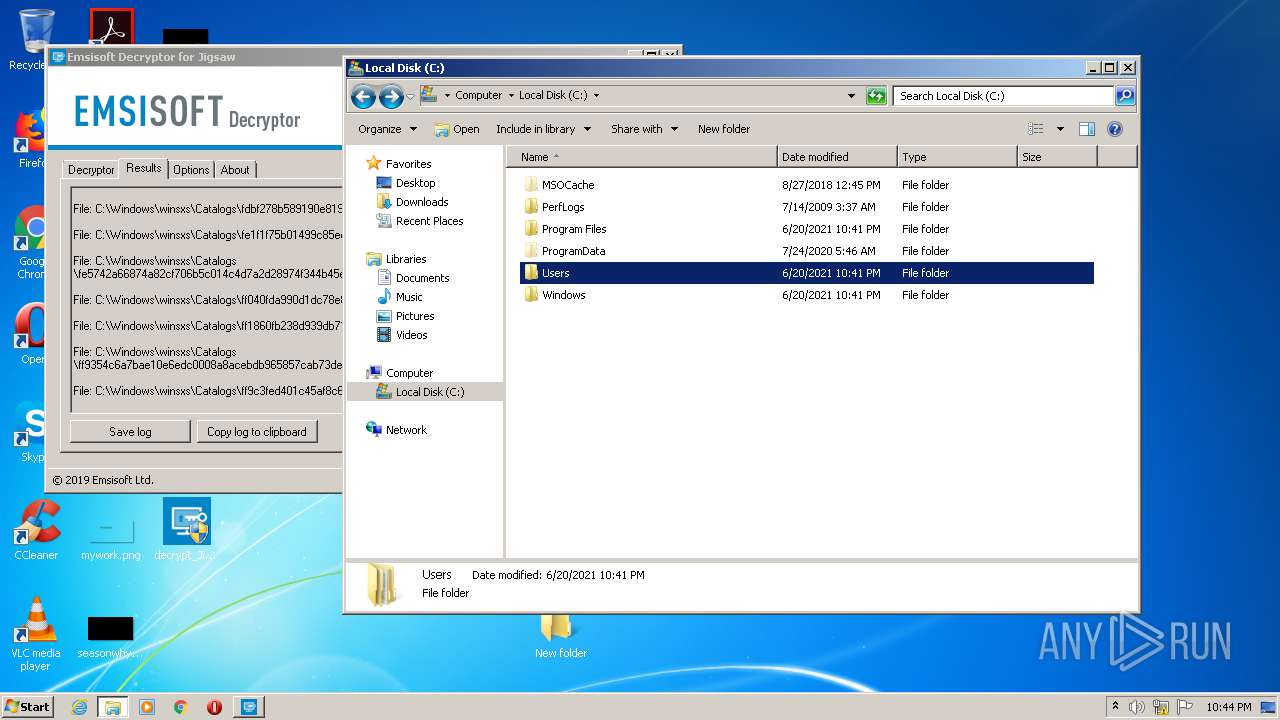Select the Users folder row
Screen dimensions: 1280x720
pos(807,273)
